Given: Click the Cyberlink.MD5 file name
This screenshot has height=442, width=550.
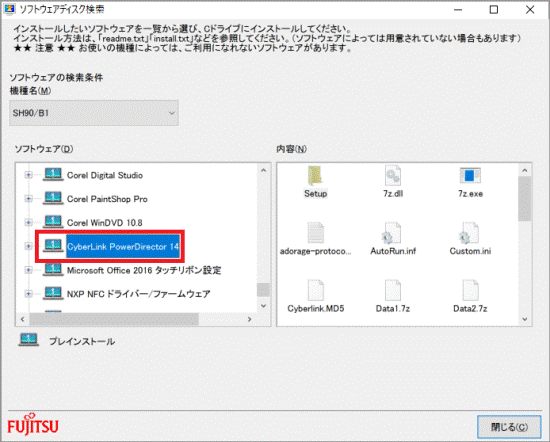Looking at the screenshot, I should pyautogui.click(x=315, y=309).
